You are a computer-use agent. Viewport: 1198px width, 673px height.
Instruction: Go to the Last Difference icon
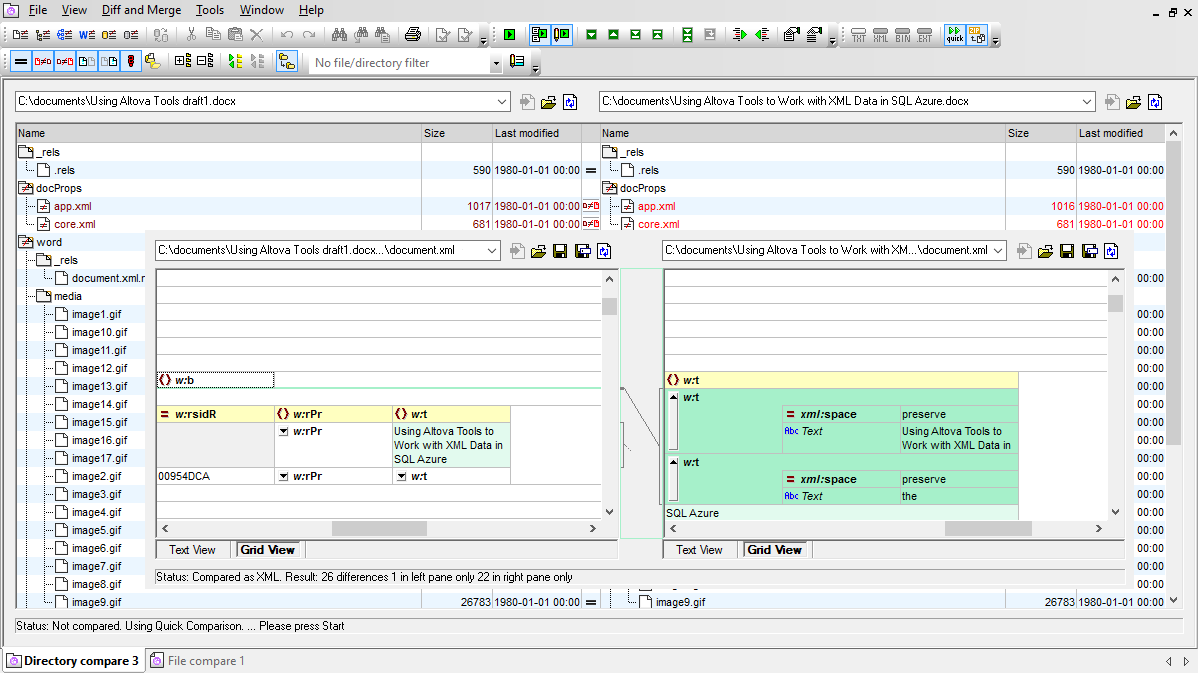pyautogui.click(x=636, y=35)
